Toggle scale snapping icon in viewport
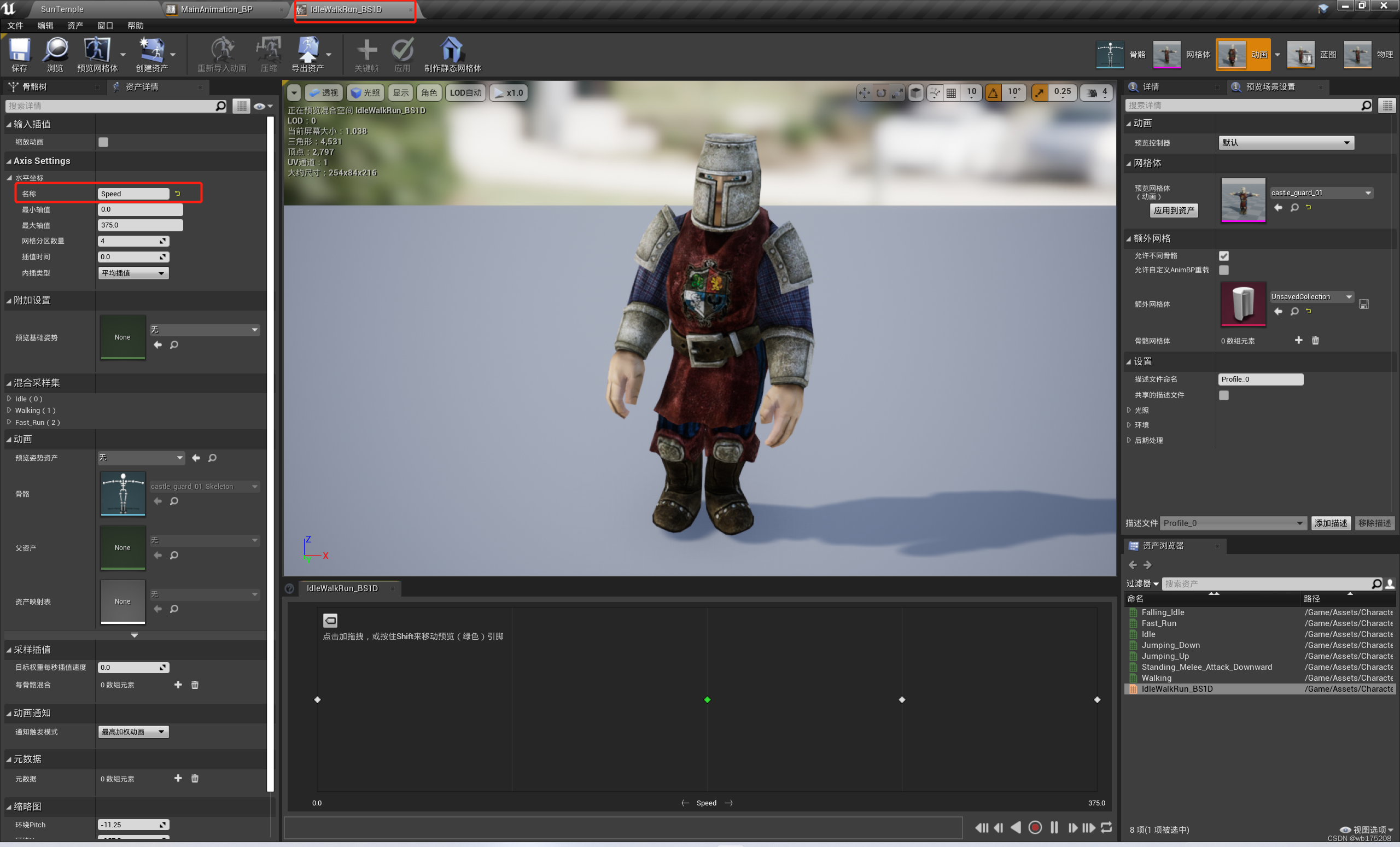1400x847 pixels. click(1039, 92)
